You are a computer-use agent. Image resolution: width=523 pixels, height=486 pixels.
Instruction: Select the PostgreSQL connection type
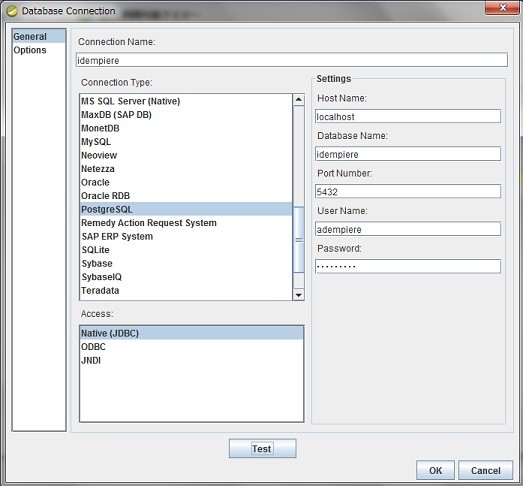(x=186, y=209)
